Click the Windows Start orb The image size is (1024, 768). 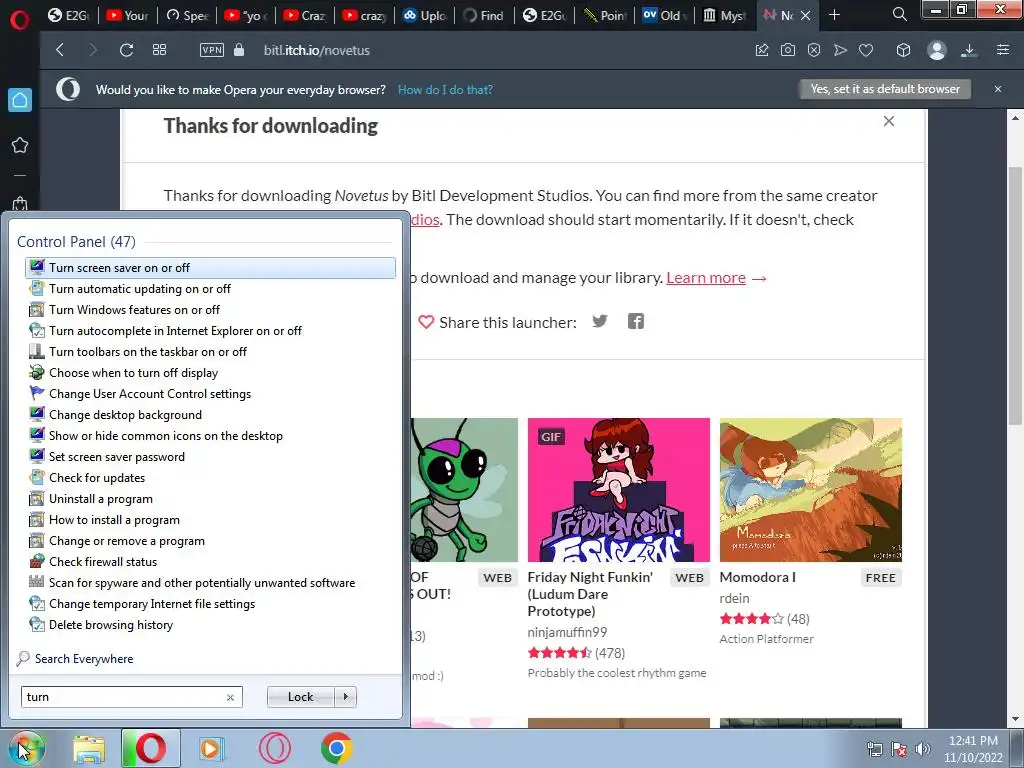click(x=26, y=748)
